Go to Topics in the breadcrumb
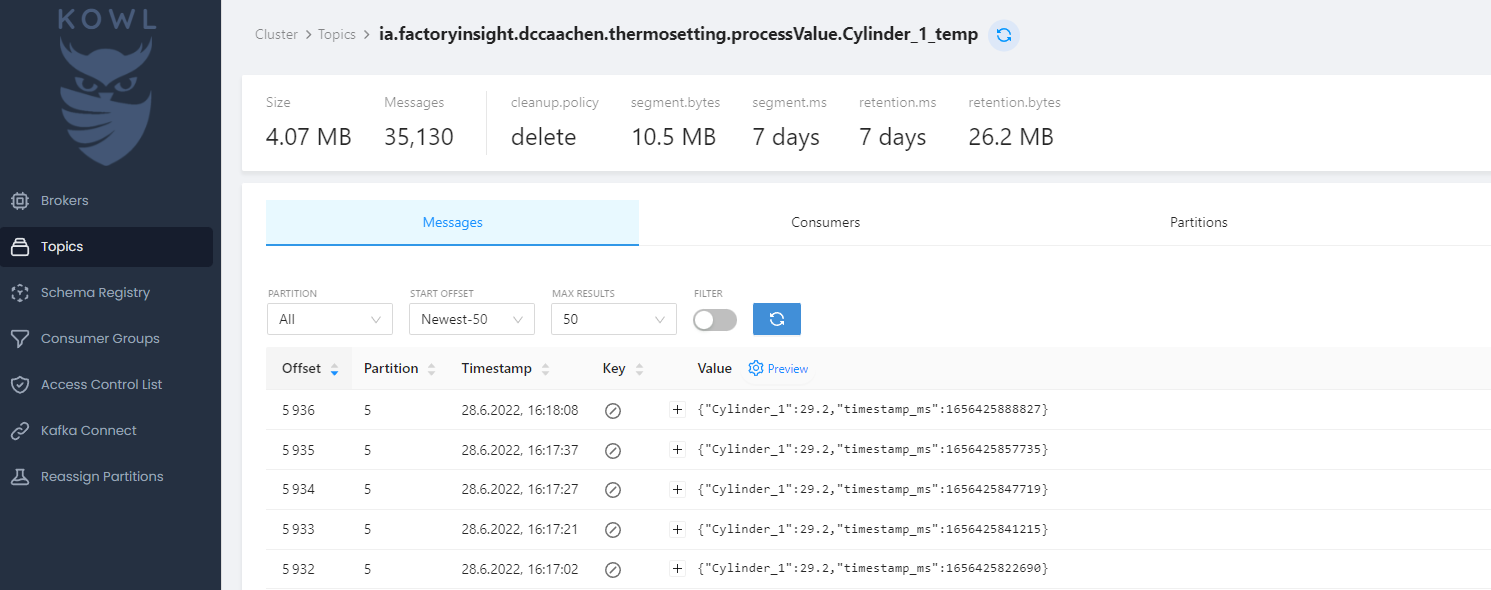1491x590 pixels. click(337, 35)
